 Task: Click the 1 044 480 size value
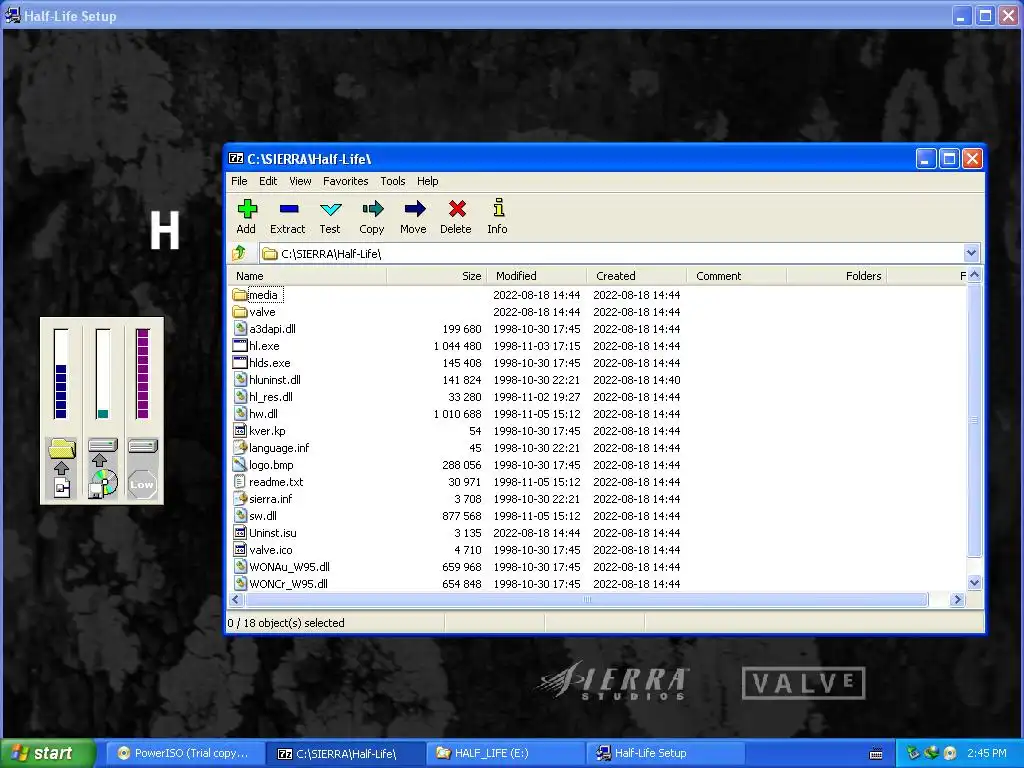point(457,346)
